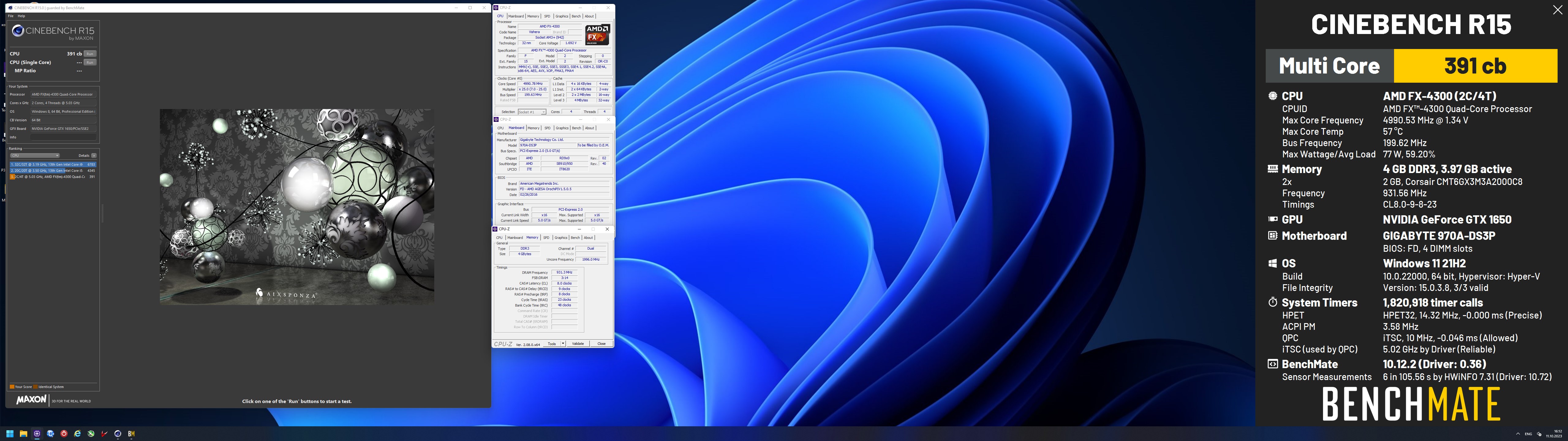Click the BENCHMATE logo at panel bottom
This screenshot has width=1568, height=441.
point(1411,403)
